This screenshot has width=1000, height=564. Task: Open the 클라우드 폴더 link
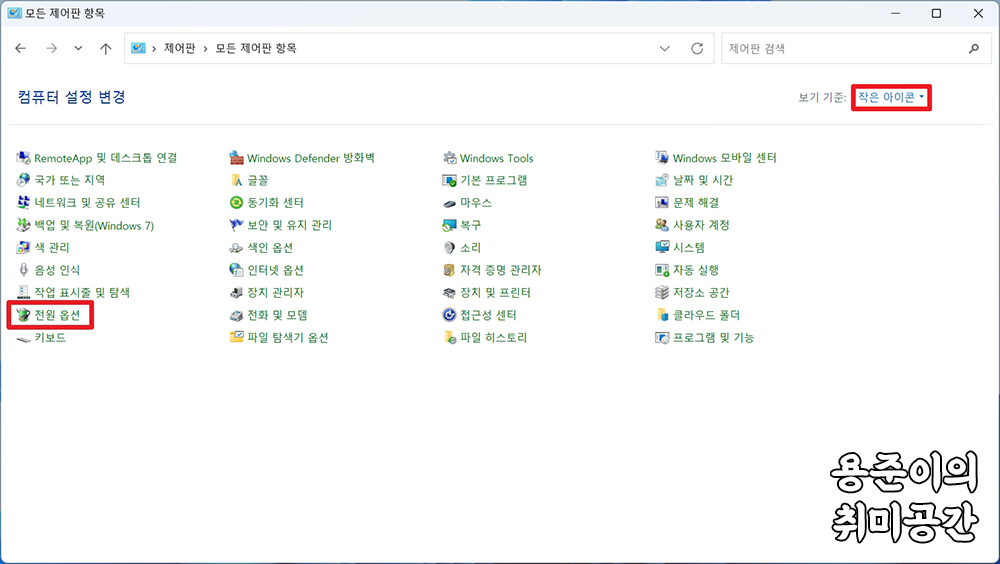707,315
